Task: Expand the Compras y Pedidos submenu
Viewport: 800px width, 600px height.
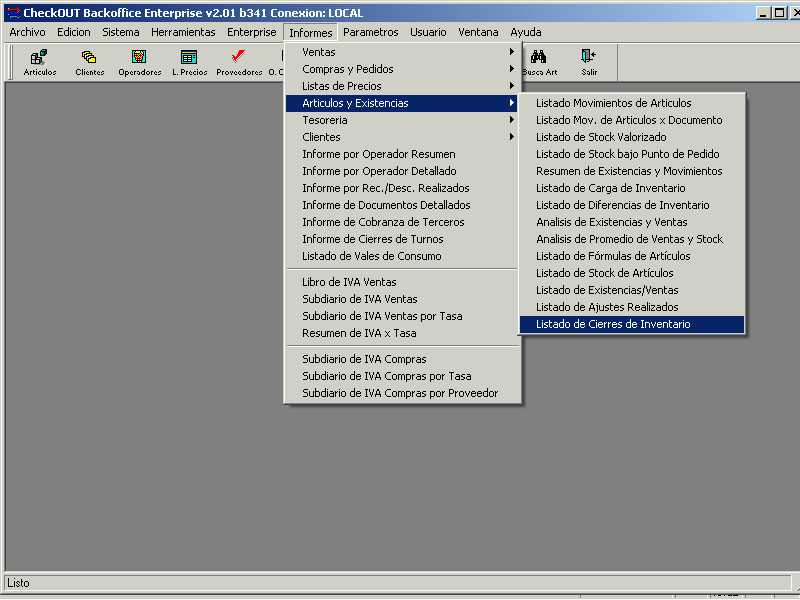Action: [x=402, y=69]
